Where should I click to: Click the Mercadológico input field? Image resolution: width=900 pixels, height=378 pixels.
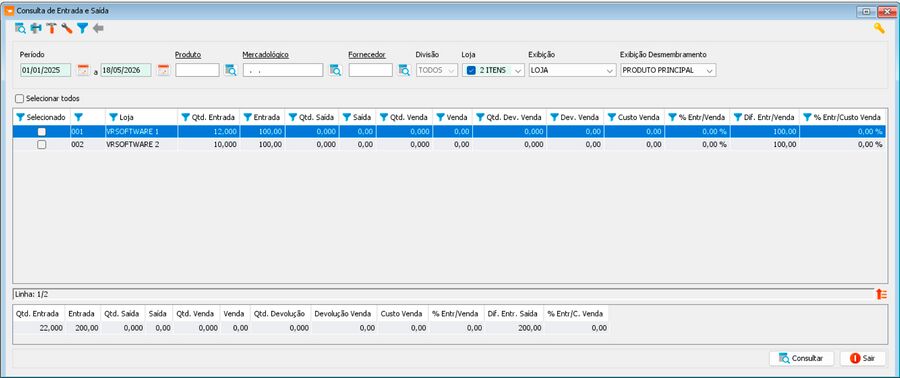pos(283,70)
